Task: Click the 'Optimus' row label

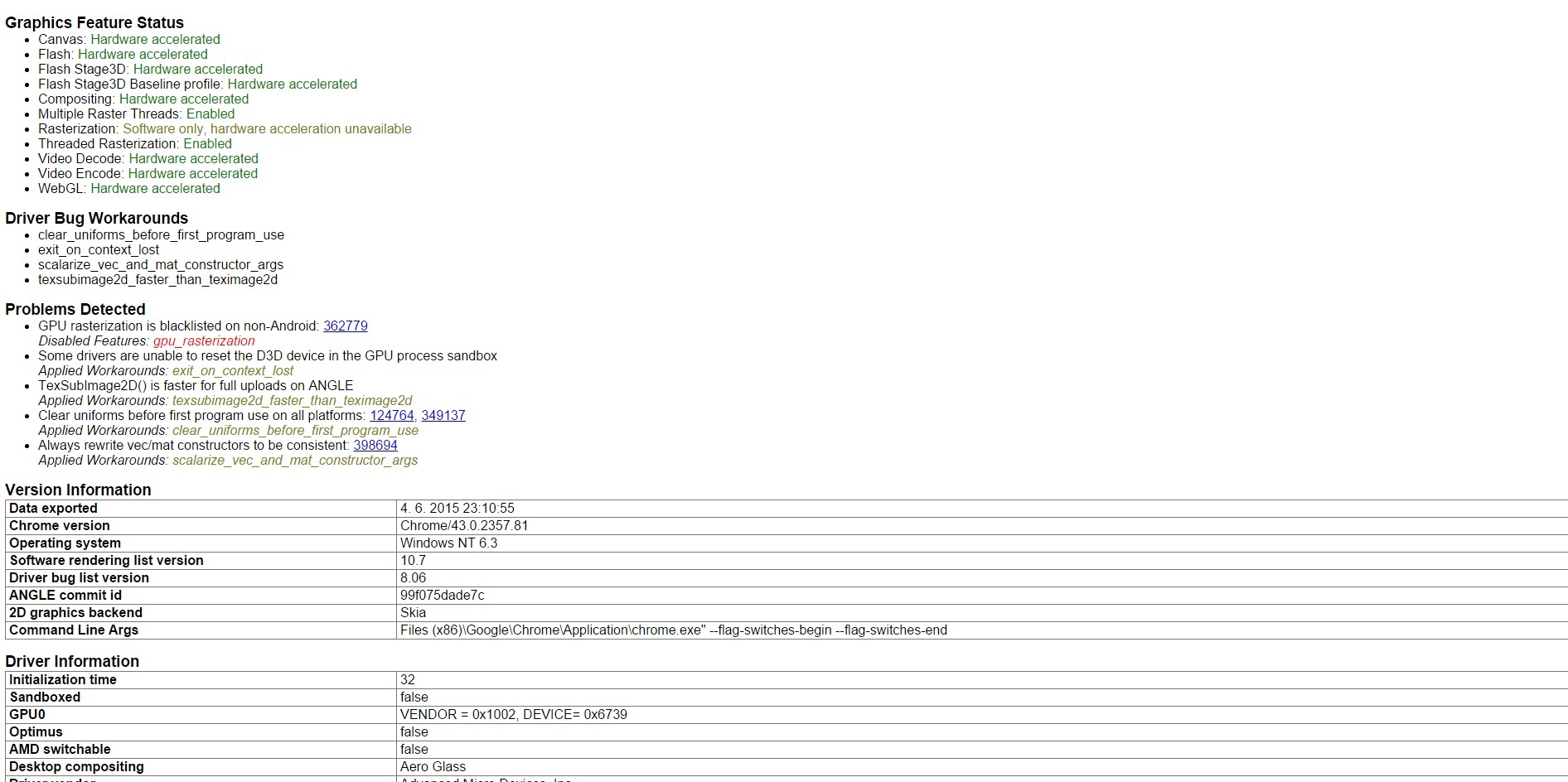Action: [36, 732]
